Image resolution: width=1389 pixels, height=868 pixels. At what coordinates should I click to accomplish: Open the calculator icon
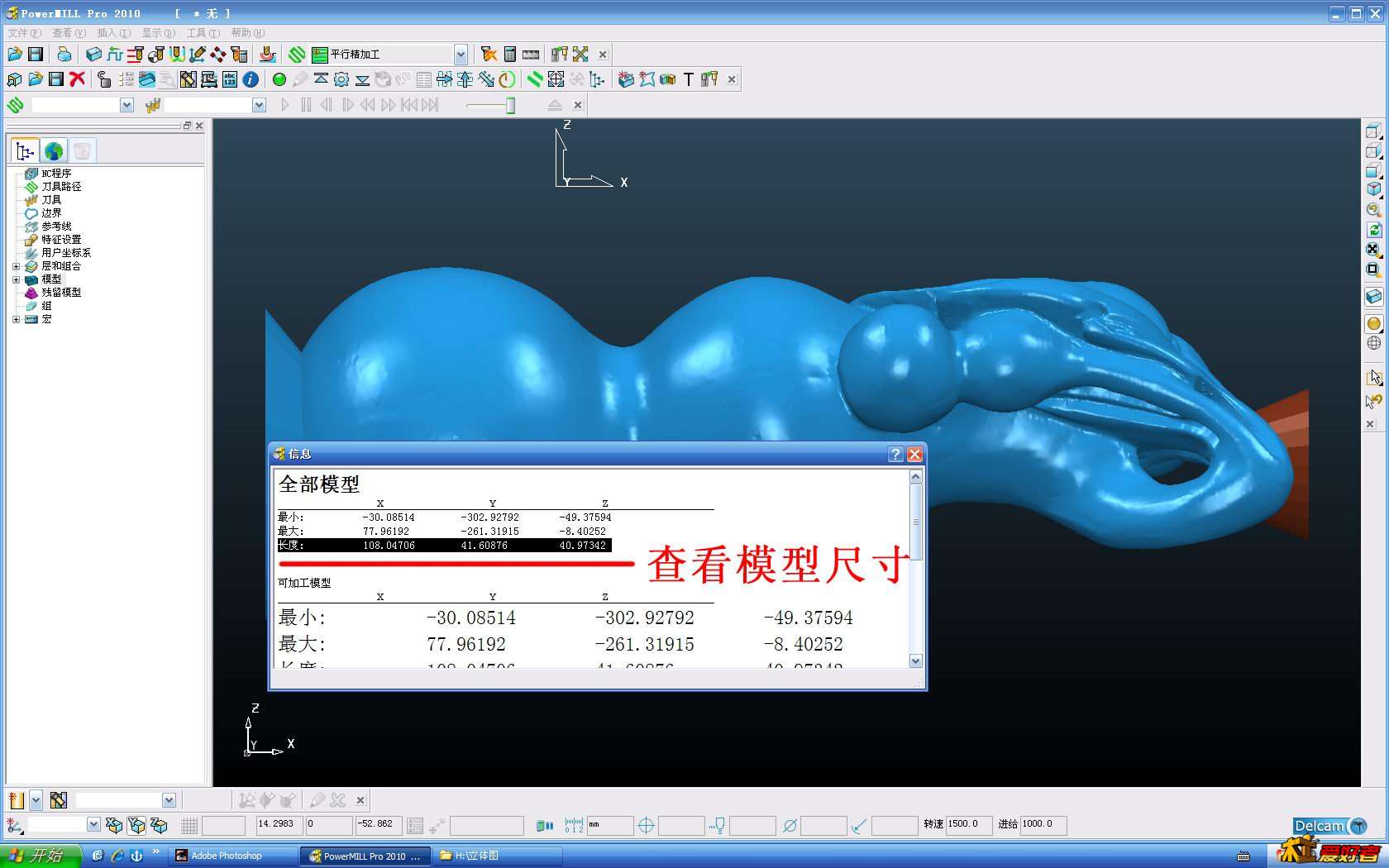pyautogui.click(x=510, y=55)
